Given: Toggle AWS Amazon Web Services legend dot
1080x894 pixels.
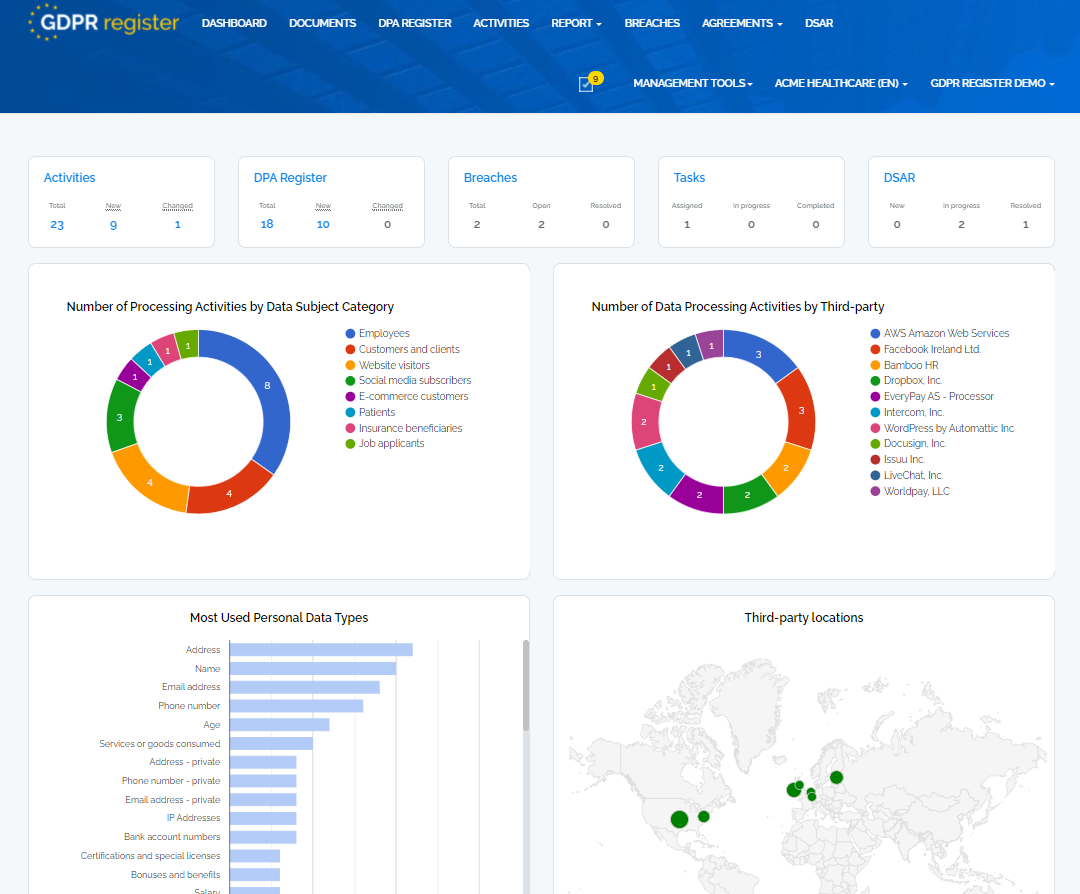Looking at the screenshot, I should tap(875, 333).
